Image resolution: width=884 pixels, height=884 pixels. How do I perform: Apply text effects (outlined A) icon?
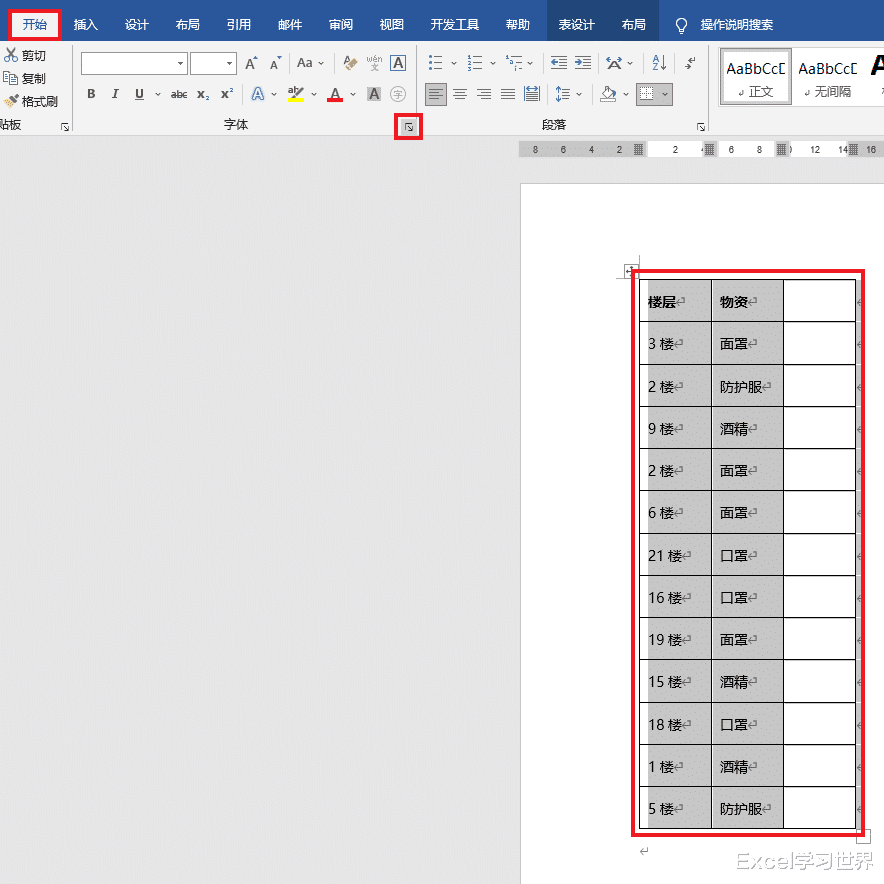[258, 94]
